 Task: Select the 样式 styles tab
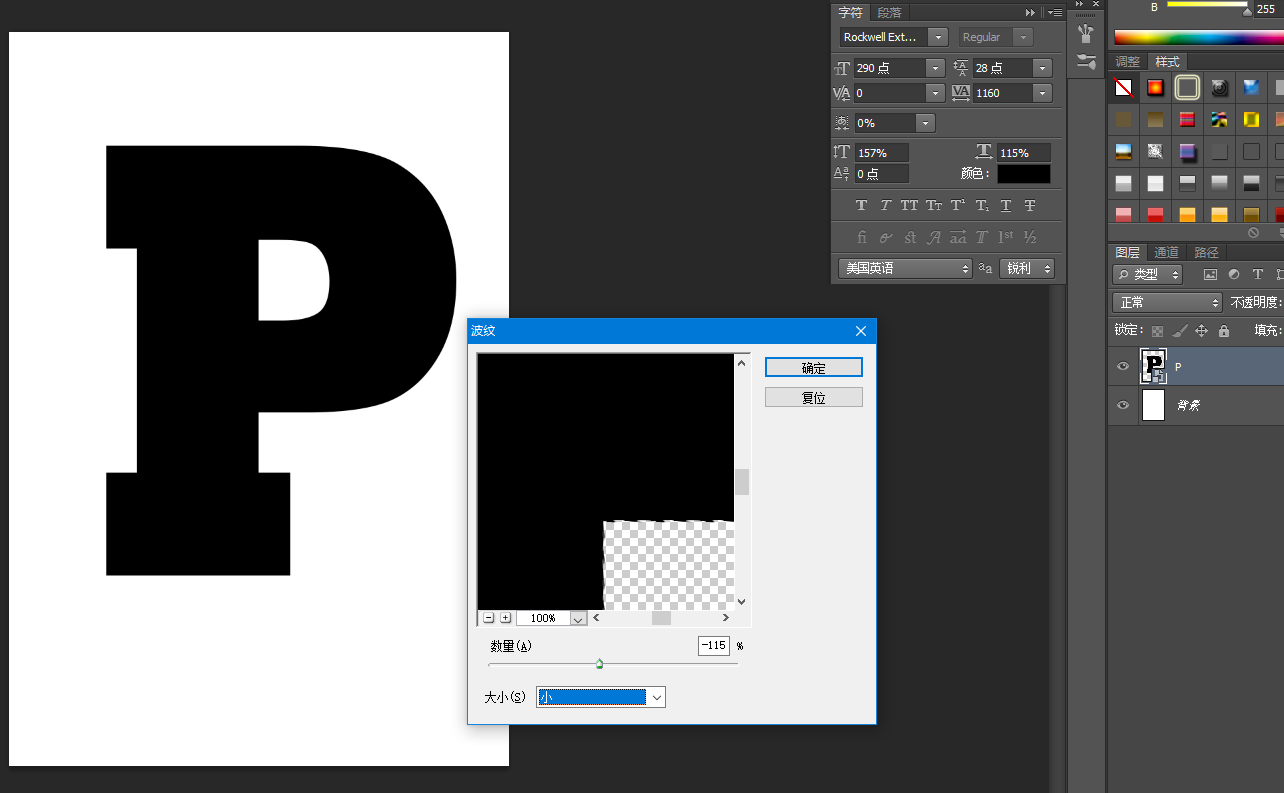click(1167, 62)
